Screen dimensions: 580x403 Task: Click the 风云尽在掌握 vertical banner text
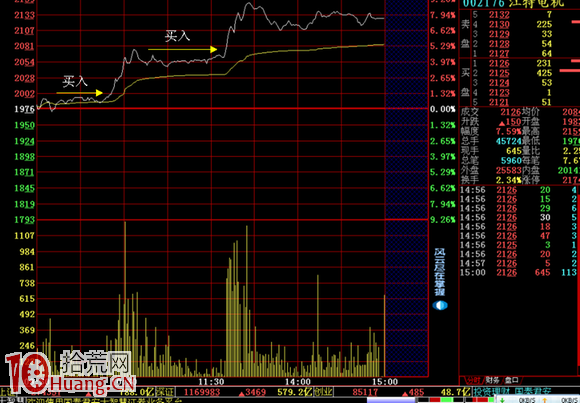coord(440,272)
